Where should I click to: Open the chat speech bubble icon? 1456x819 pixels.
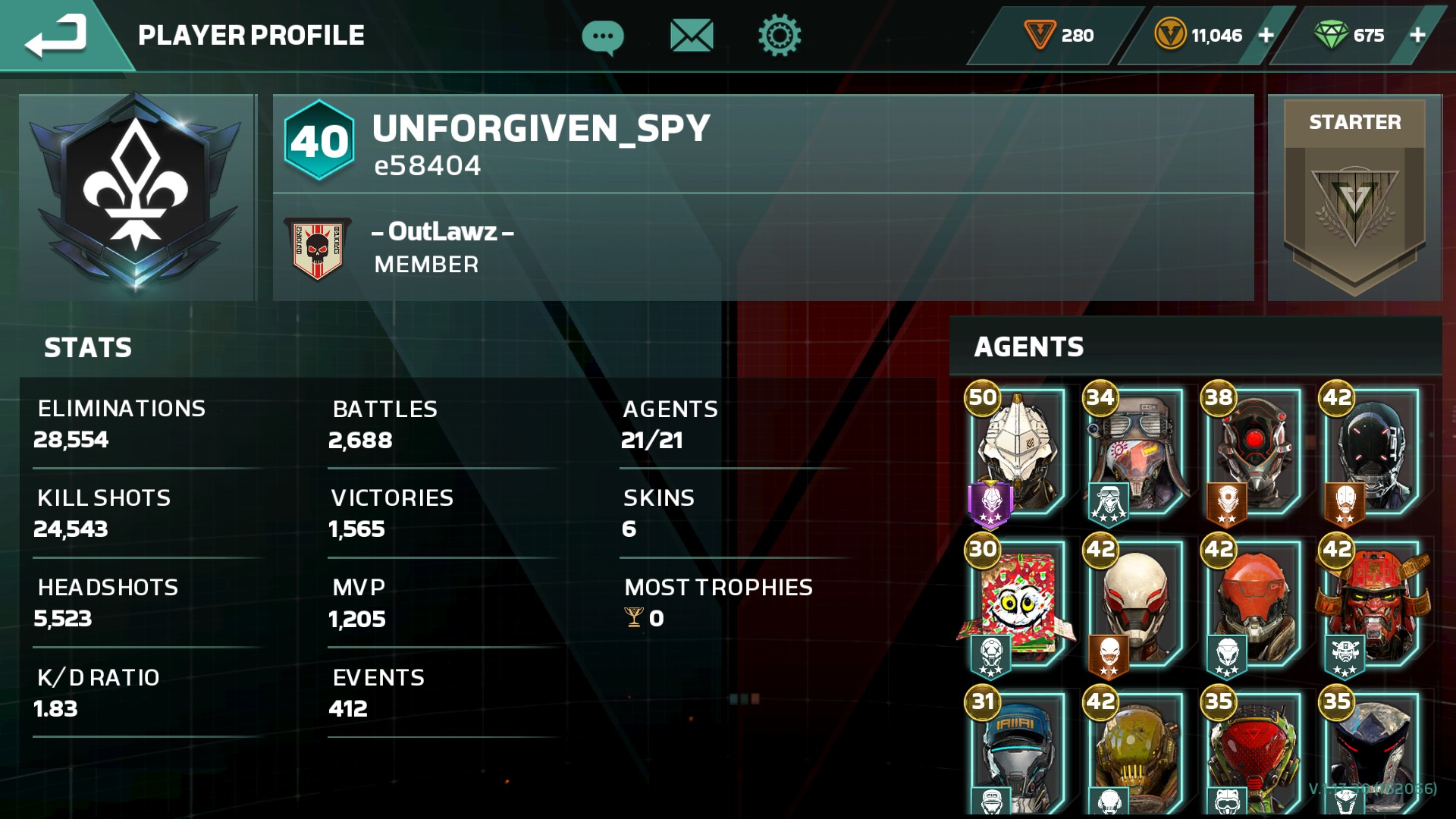click(x=603, y=36)
